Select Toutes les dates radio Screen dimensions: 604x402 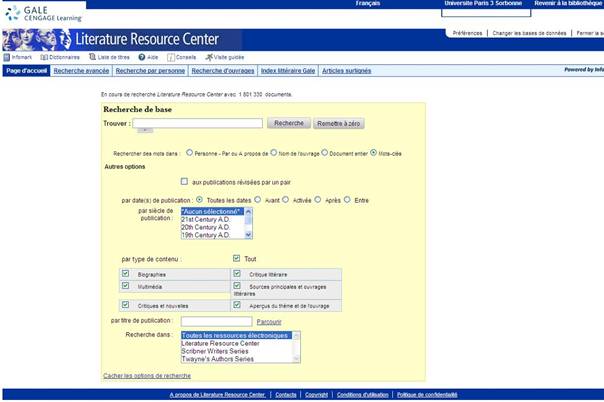click(199, 199)
